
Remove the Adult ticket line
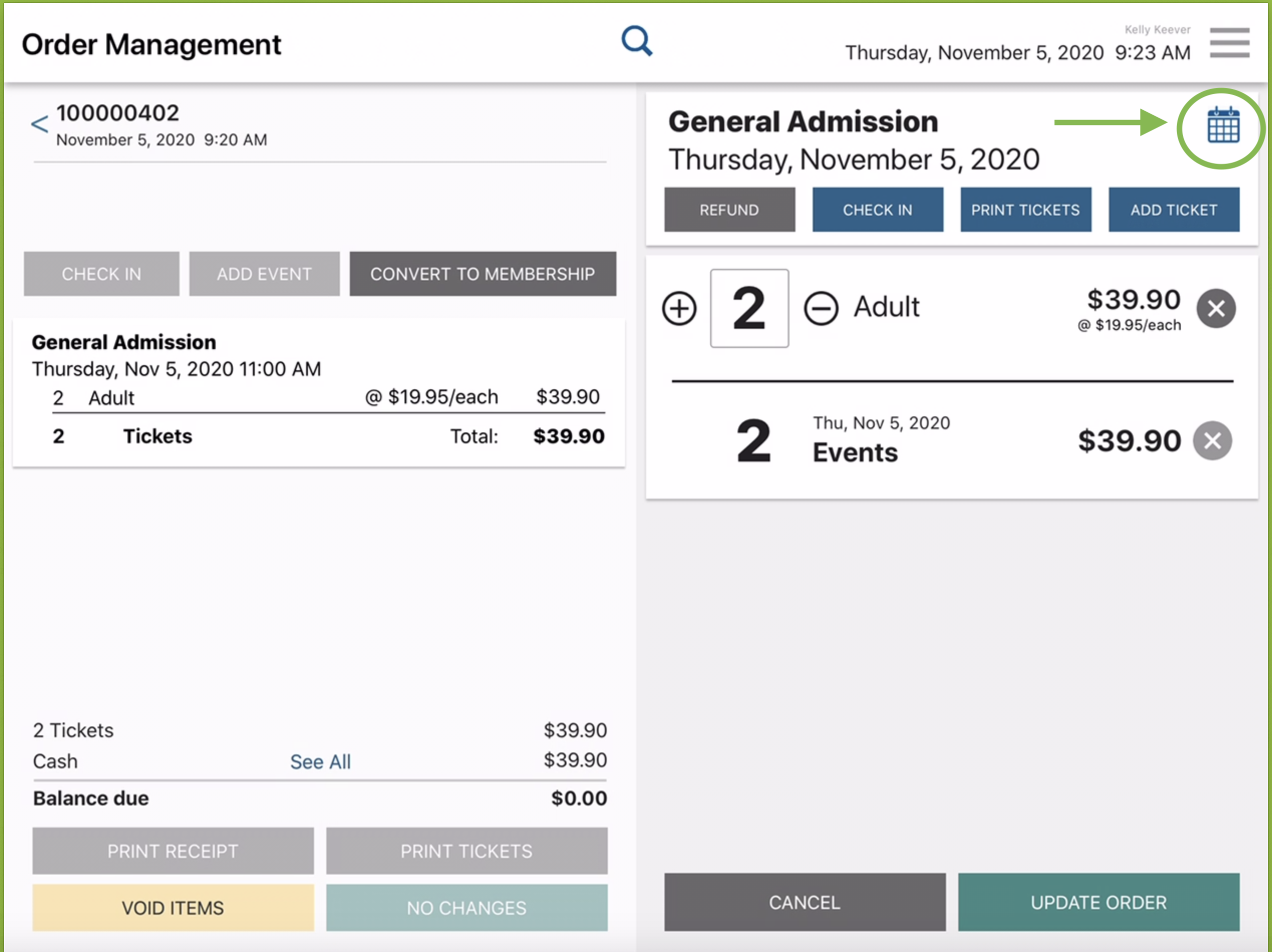click(x=1216, y=308)
